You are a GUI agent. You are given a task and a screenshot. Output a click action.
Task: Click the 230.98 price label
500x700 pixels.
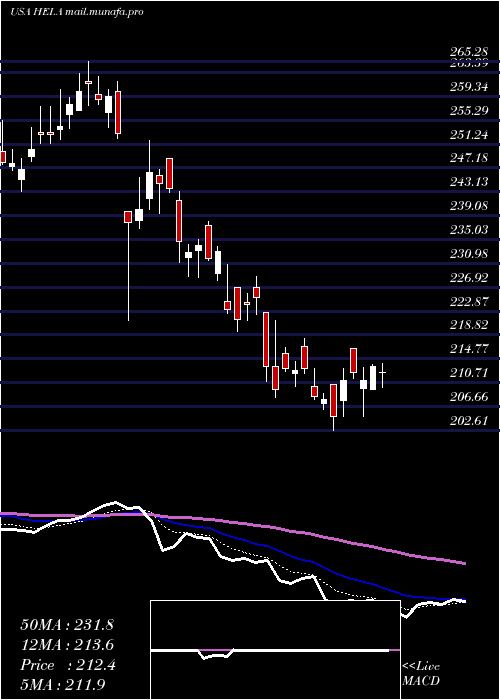point(469,254)
